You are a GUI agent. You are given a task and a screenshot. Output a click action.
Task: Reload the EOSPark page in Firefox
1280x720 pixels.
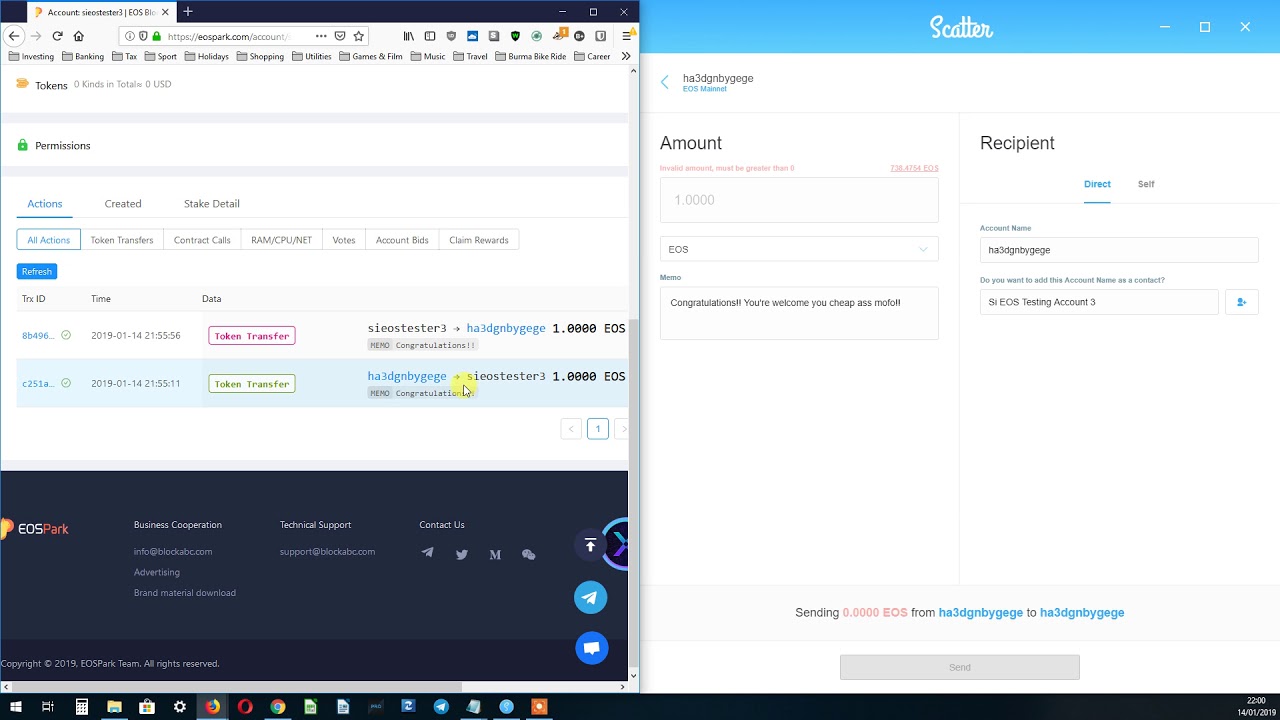(57, 36)
